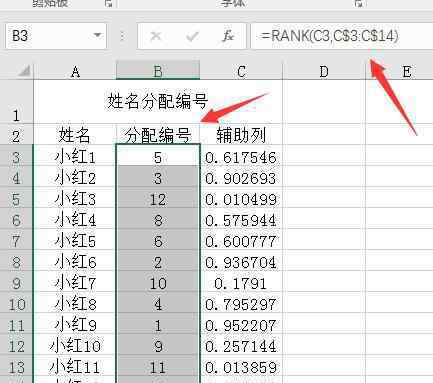433x383 pixels.
Task: Select cell 小红9
Action: [75, 323]
